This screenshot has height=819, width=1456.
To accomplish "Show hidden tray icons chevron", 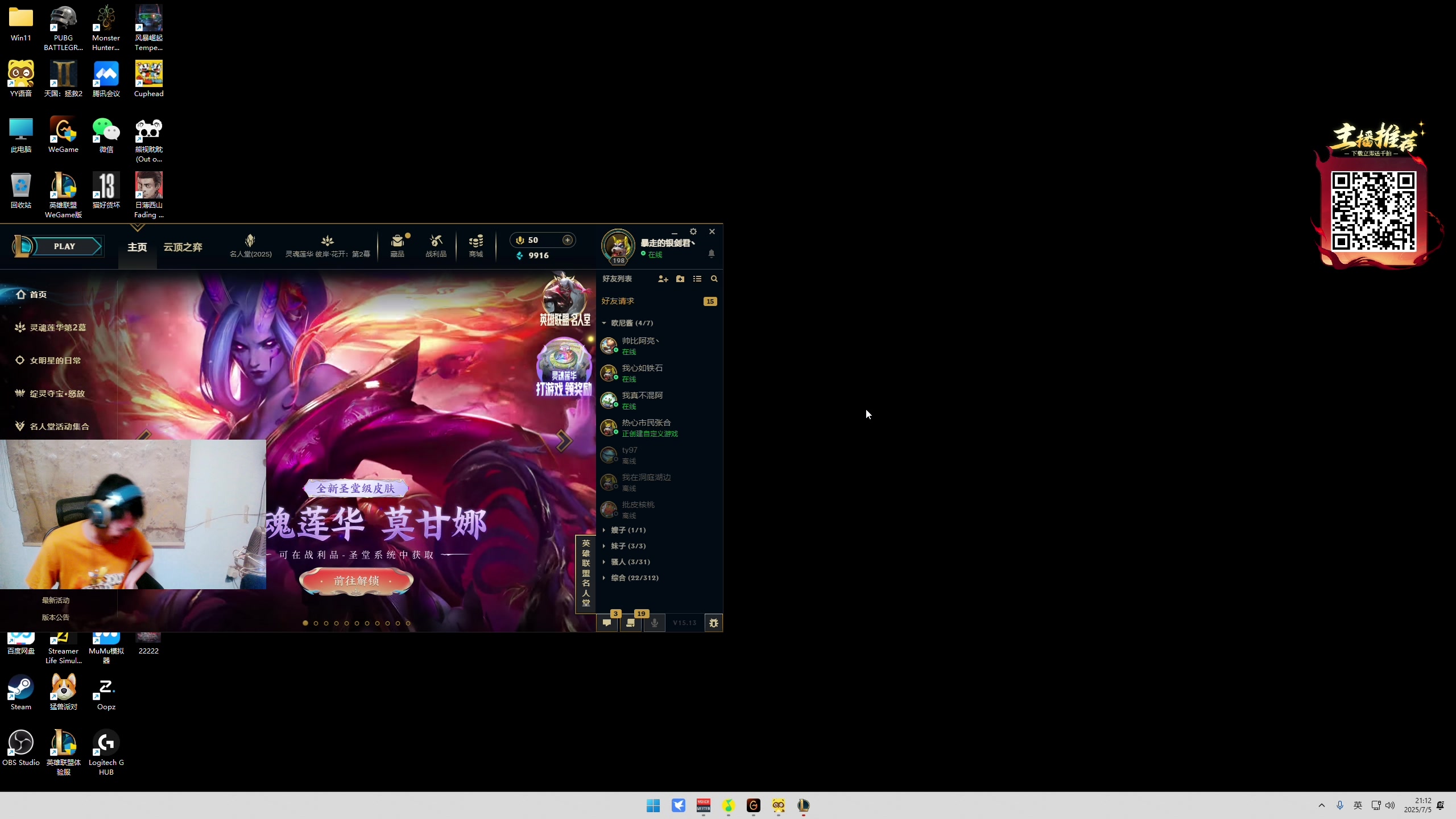I will pyautogui.click(x=1321, y=805).
